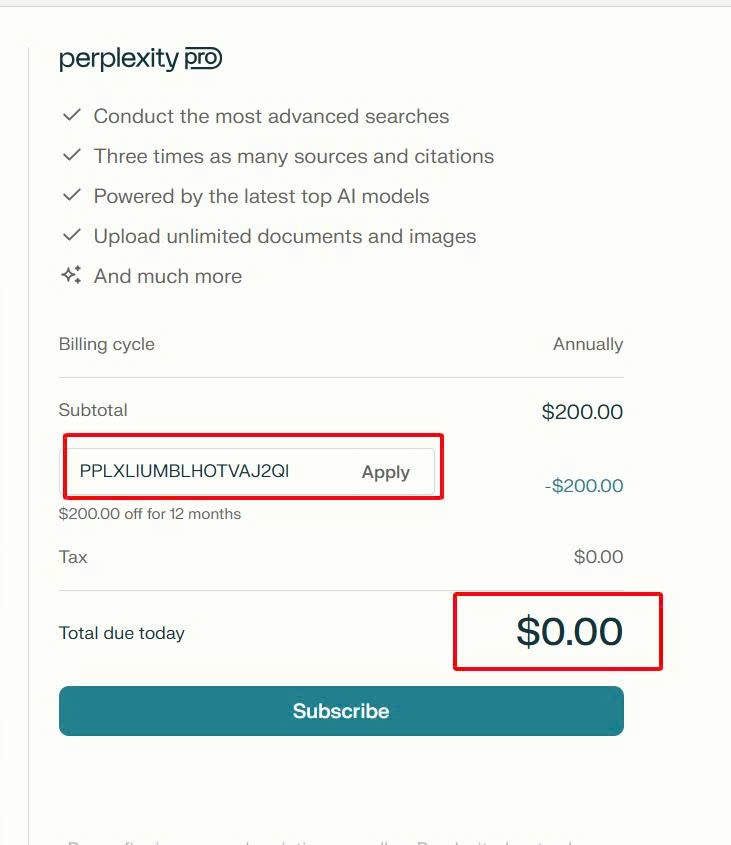The image size is (731, 845).
Task: Click the $200.00 off for 12 months note
Action: (x=150, y=514)
